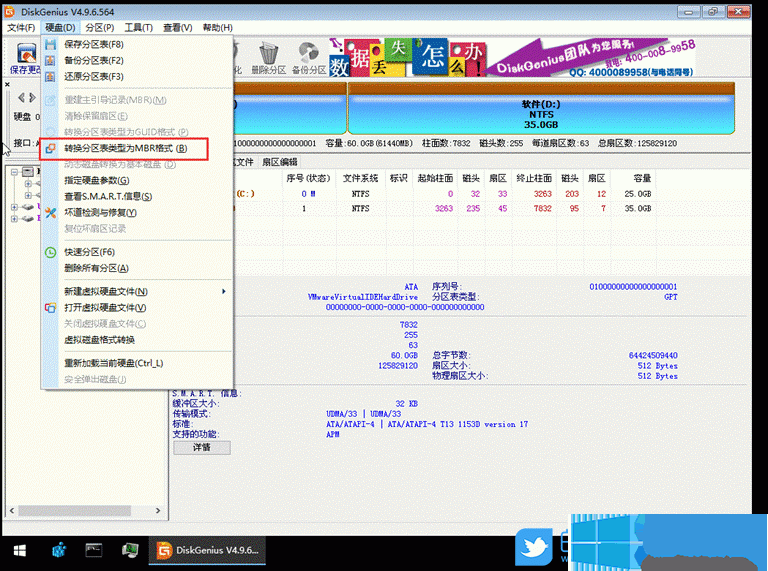Switch to the 扇区编辑 tab
This screenshot has width=768, height=571.
click(x=280, y=162)
